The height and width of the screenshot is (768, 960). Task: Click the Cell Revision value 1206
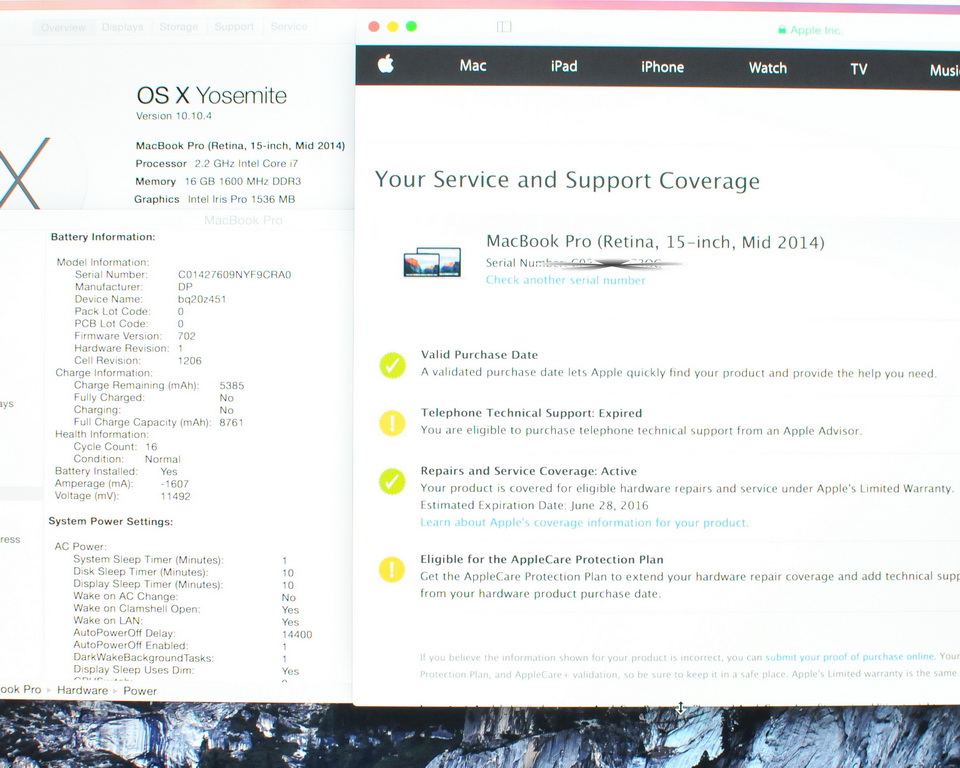pyautogui.click(x=190, y=361)
